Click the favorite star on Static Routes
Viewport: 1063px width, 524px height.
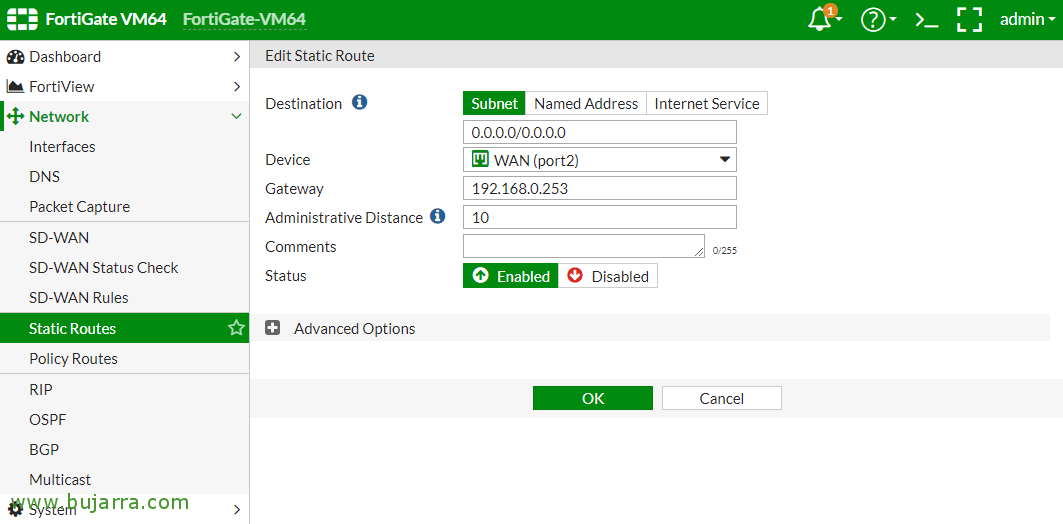pyautogui.click(x=236, y=328)
